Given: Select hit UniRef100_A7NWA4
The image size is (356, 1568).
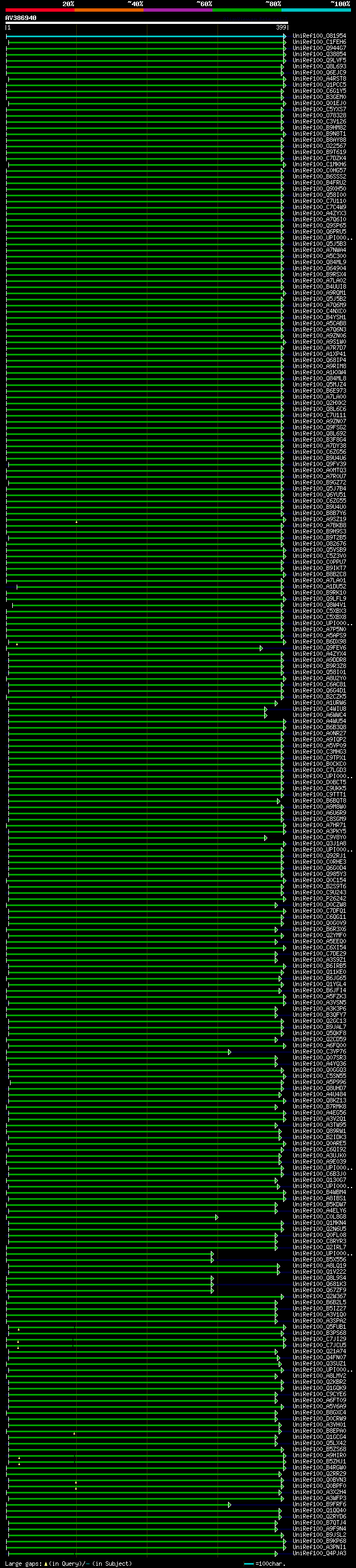Looking at the screenshot, I should point(319,250).
